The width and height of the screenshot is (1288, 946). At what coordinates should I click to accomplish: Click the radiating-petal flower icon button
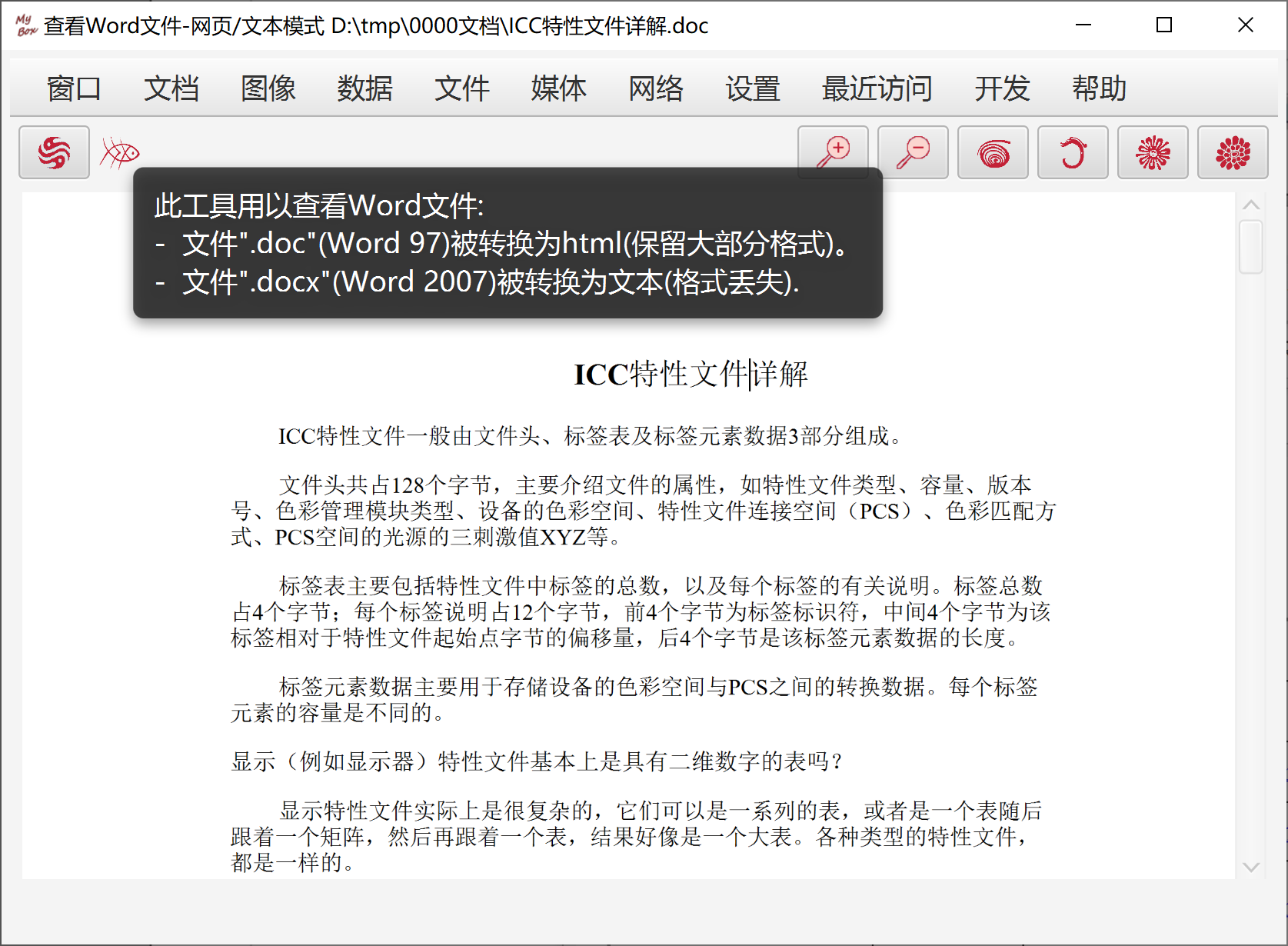tap(1153, 152)
